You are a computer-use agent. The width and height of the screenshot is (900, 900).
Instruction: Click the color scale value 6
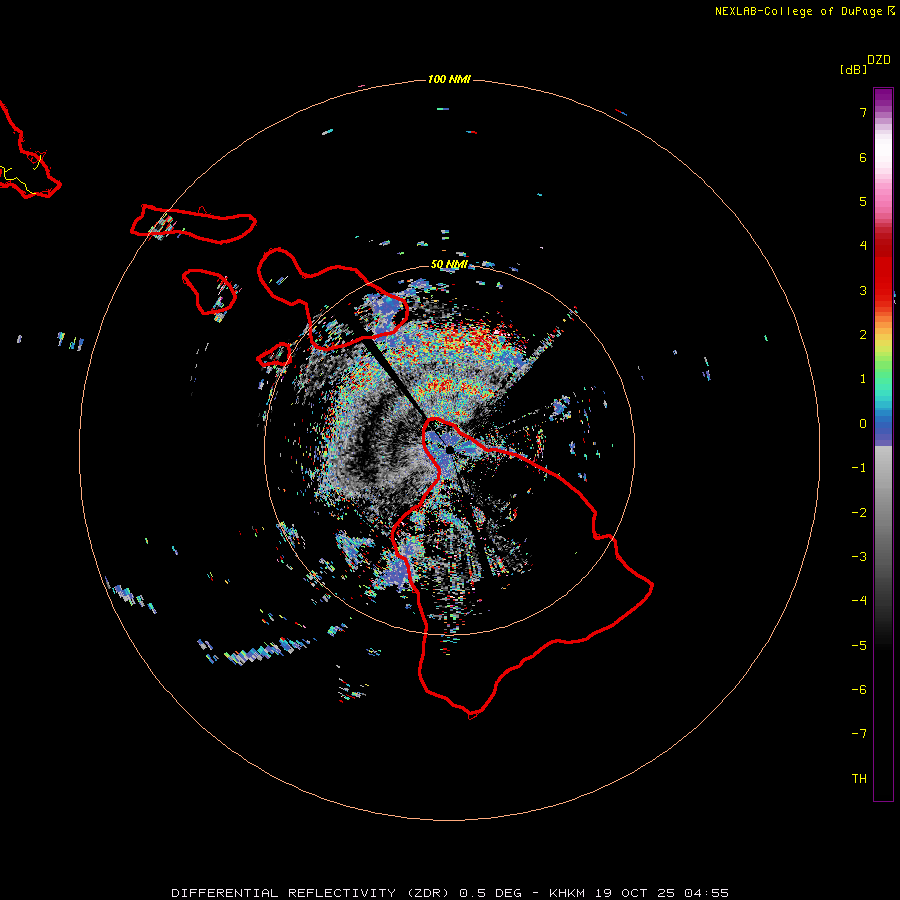pyautogui.click(x=863, y=157)
